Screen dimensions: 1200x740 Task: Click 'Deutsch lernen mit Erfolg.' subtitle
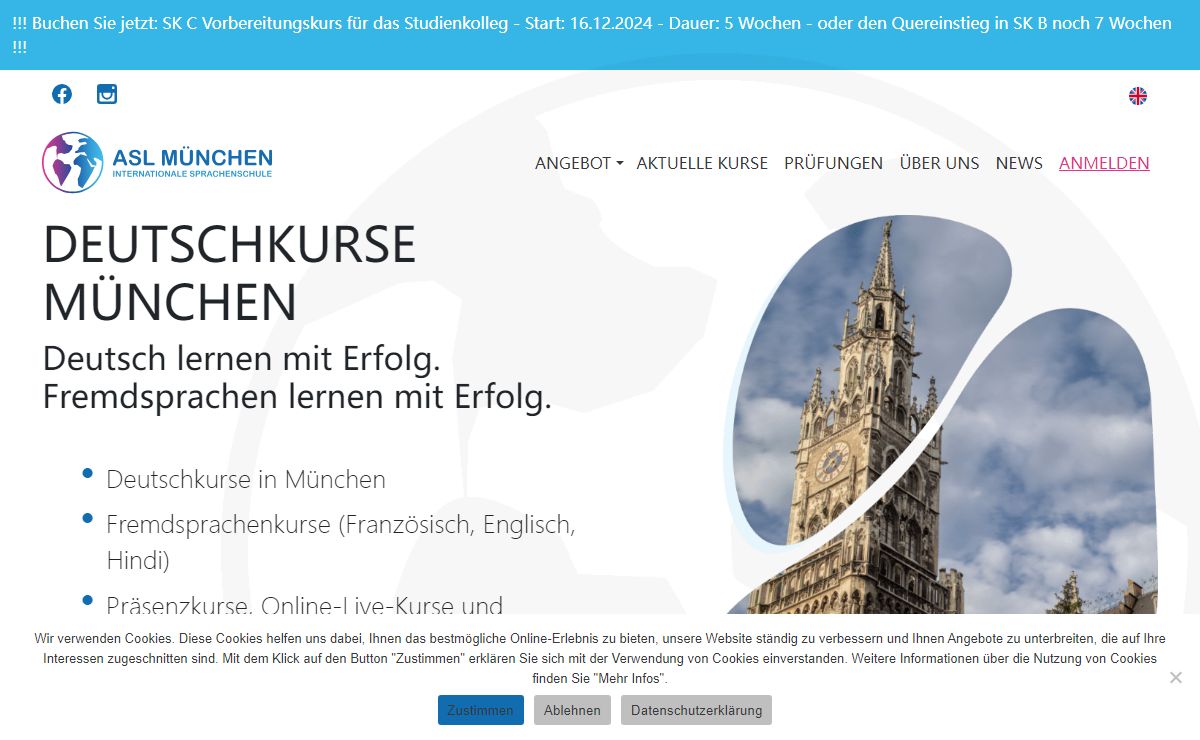pos(241,358)
